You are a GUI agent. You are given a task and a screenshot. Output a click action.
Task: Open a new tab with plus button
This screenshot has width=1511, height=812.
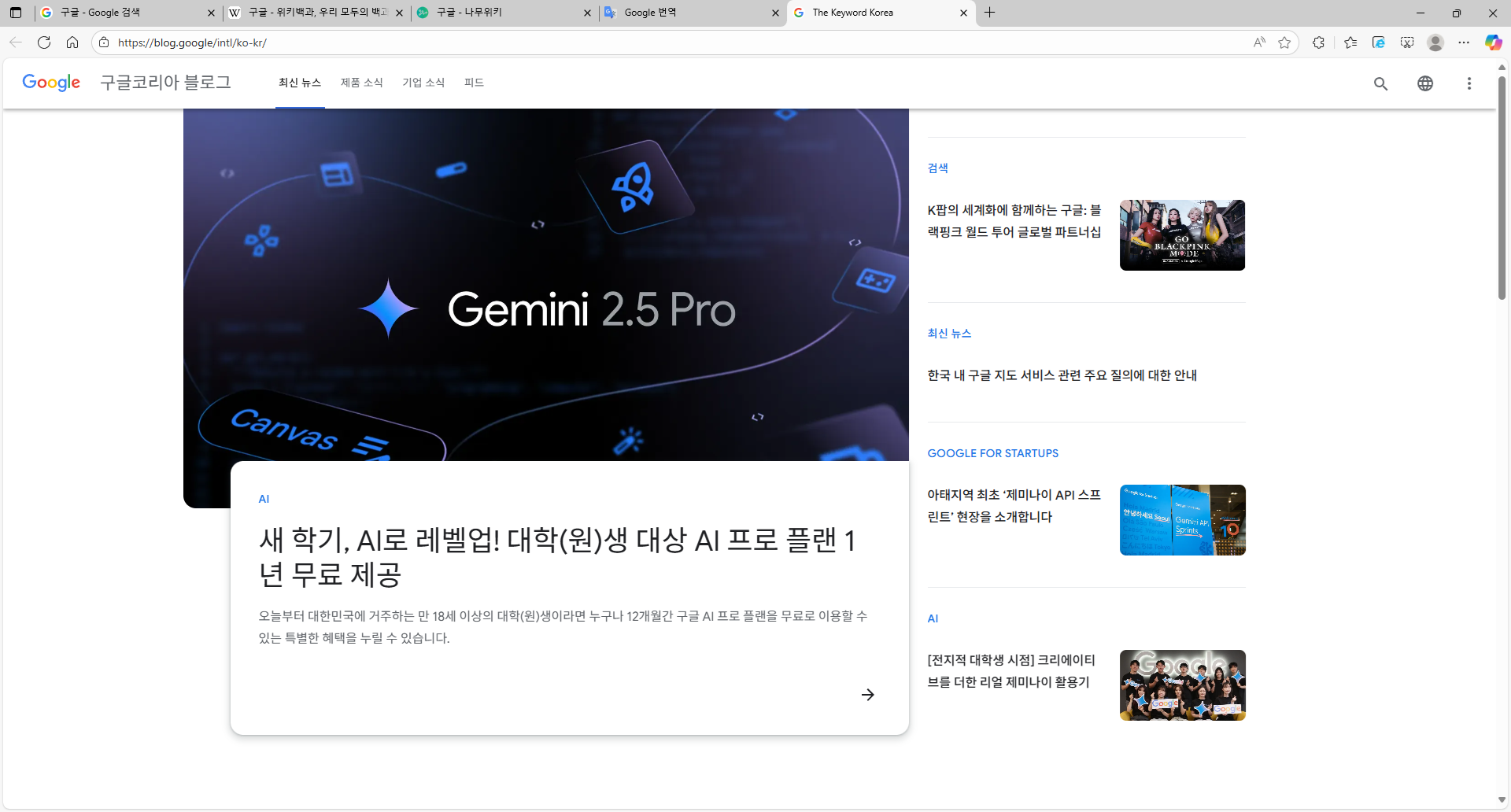(x=990, y=13)
